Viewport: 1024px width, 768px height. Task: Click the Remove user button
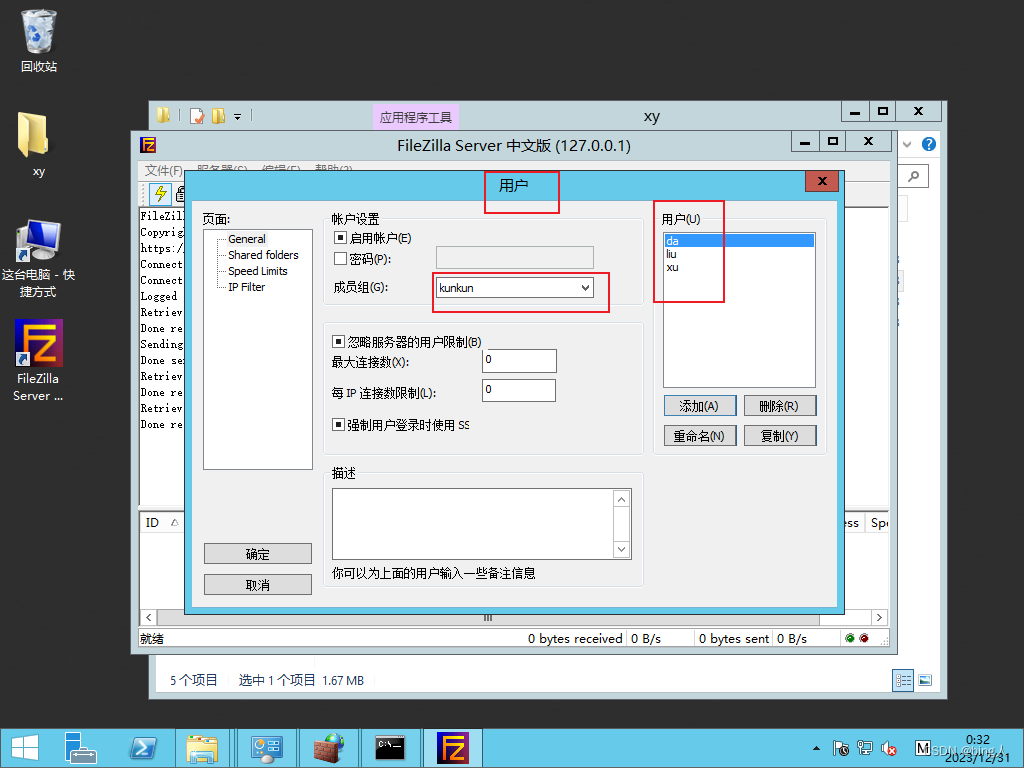click(780, 406)
